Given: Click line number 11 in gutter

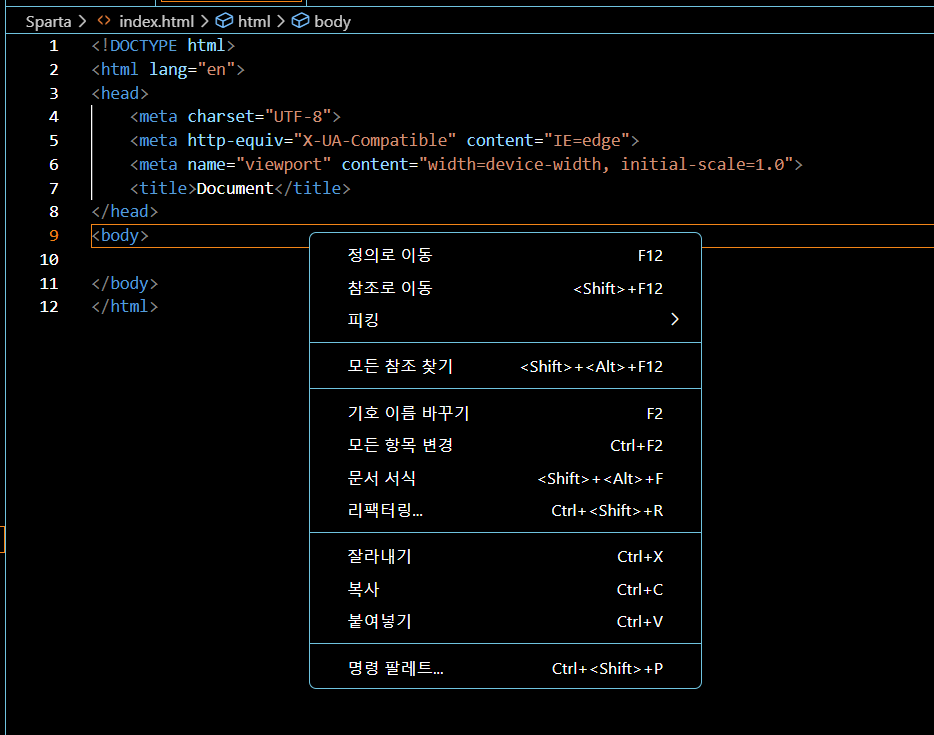Looking at the screenshot, I should [x=49, y=284].
